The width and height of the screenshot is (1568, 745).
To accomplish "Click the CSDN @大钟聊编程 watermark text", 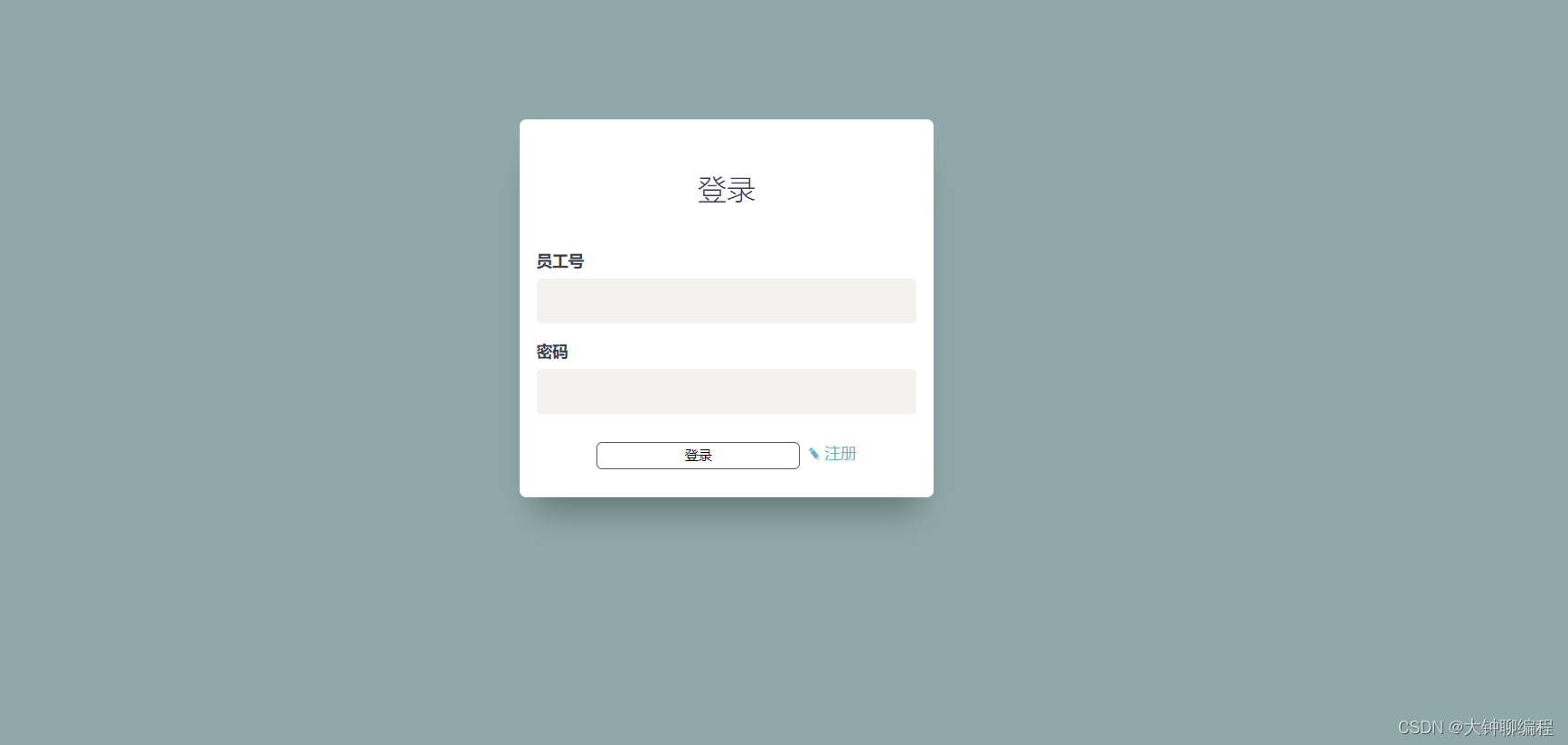I will pyautogui.click(x=1475, y=727).
